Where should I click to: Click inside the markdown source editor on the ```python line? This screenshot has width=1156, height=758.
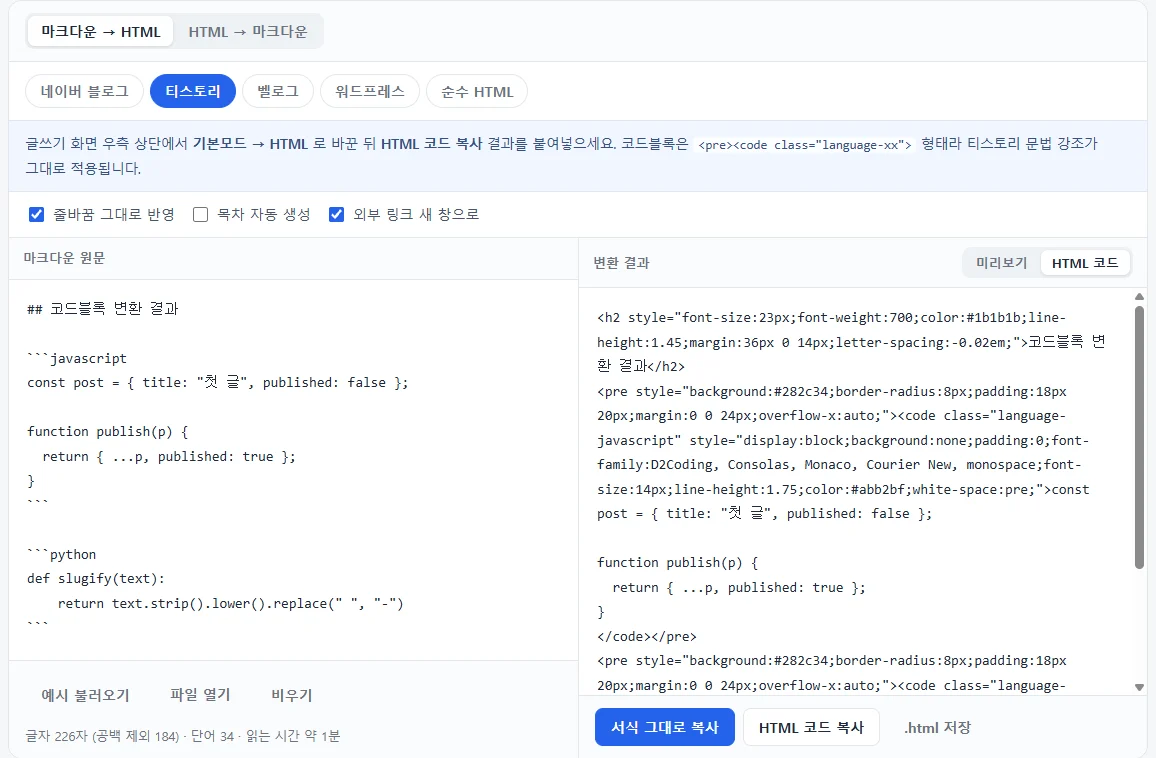pos(62,554)
